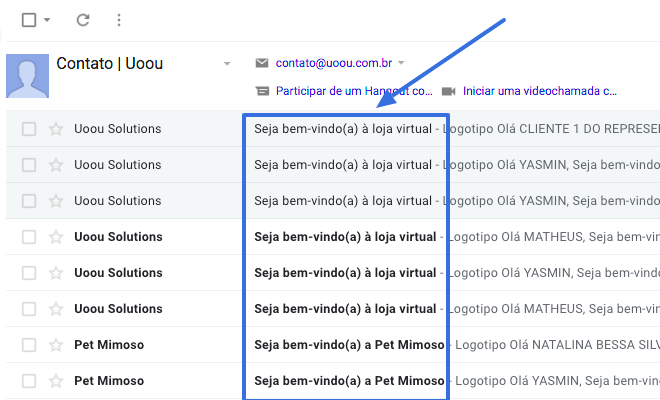The image size is (660, 400).
Task: Open email with Olá CLIENTE 1 DO REPRESE
Action: tap(333, 129)
